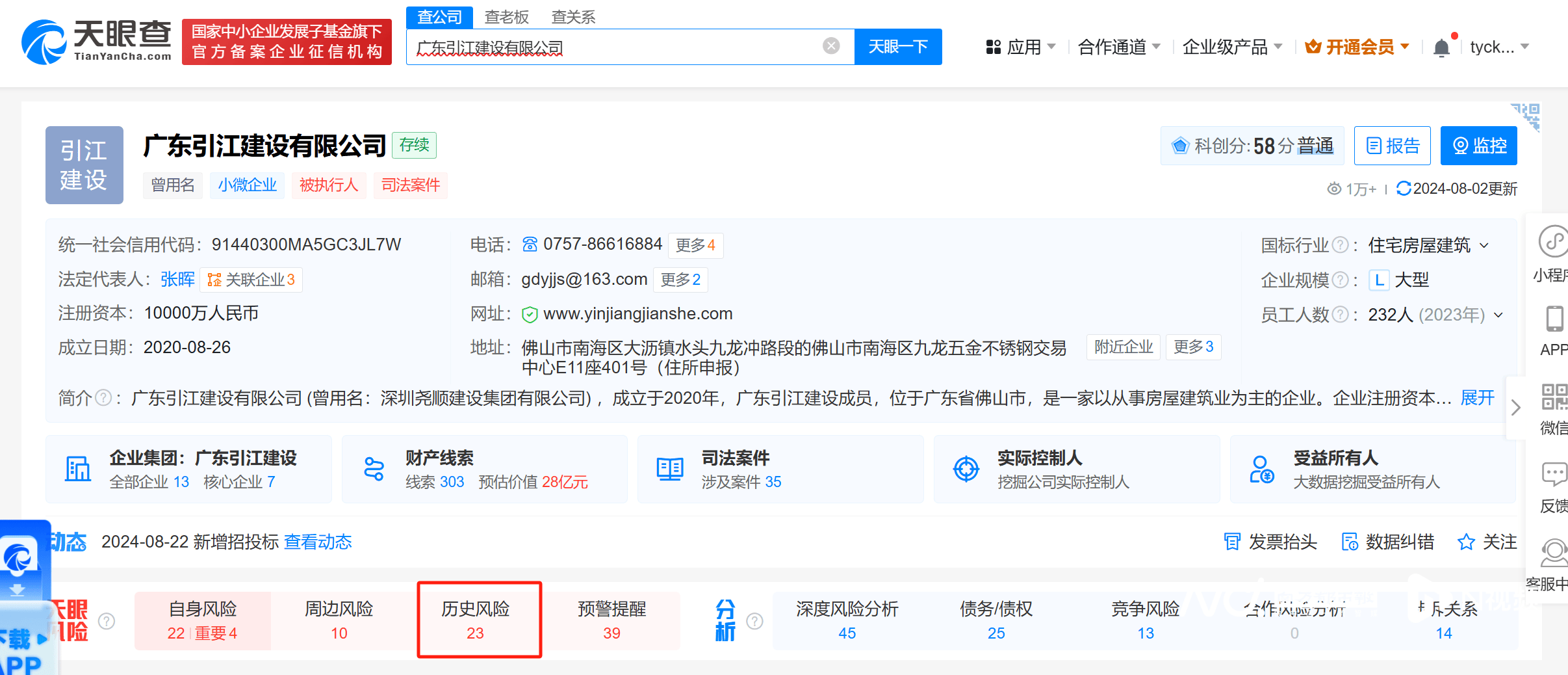The image size is (1568, 675).
Task: Expand the 住宅房屋建筑 industry chevron
Action: [x=1484, y=246]
